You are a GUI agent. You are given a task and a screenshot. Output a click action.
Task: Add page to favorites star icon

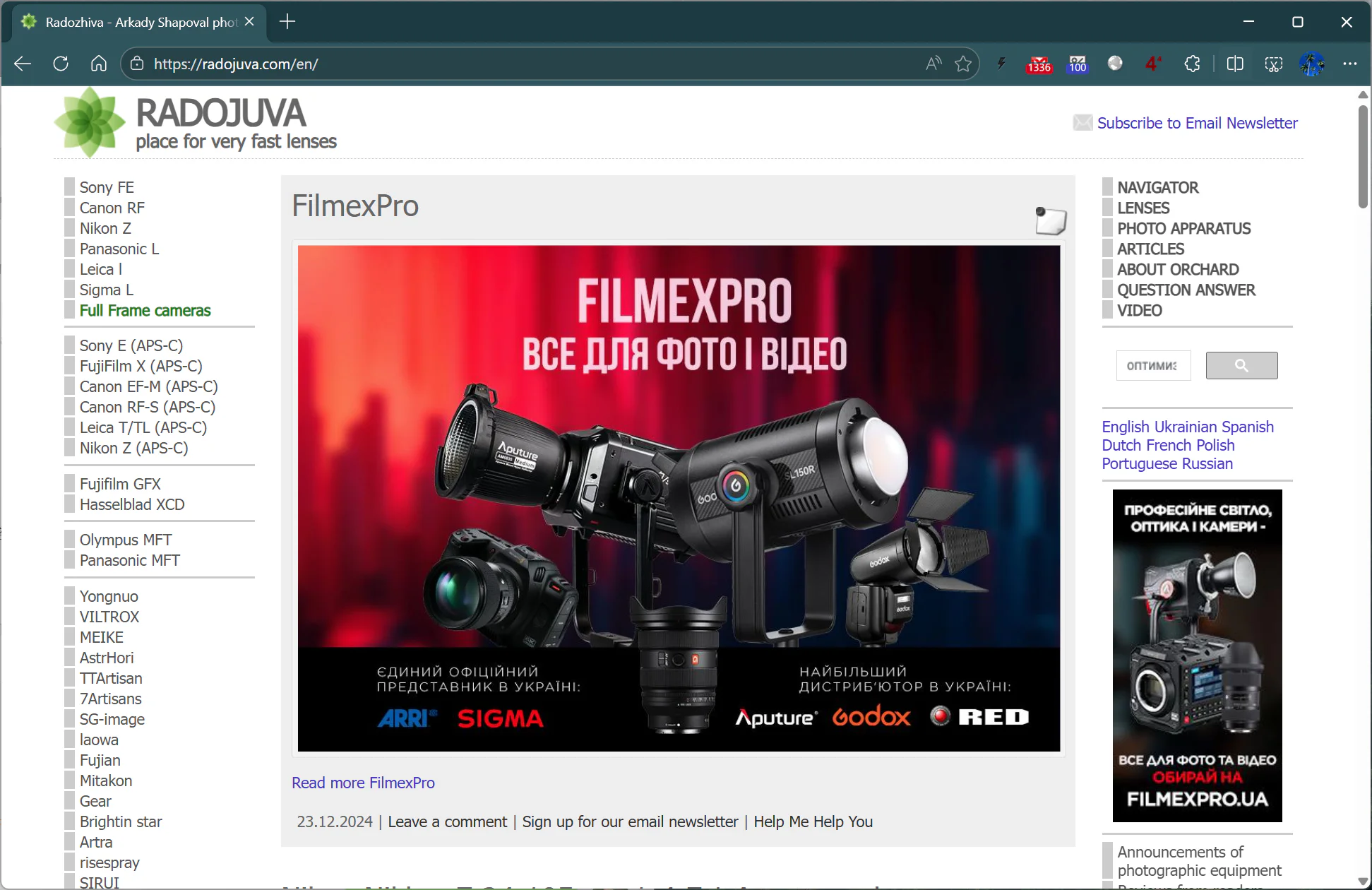962,64
